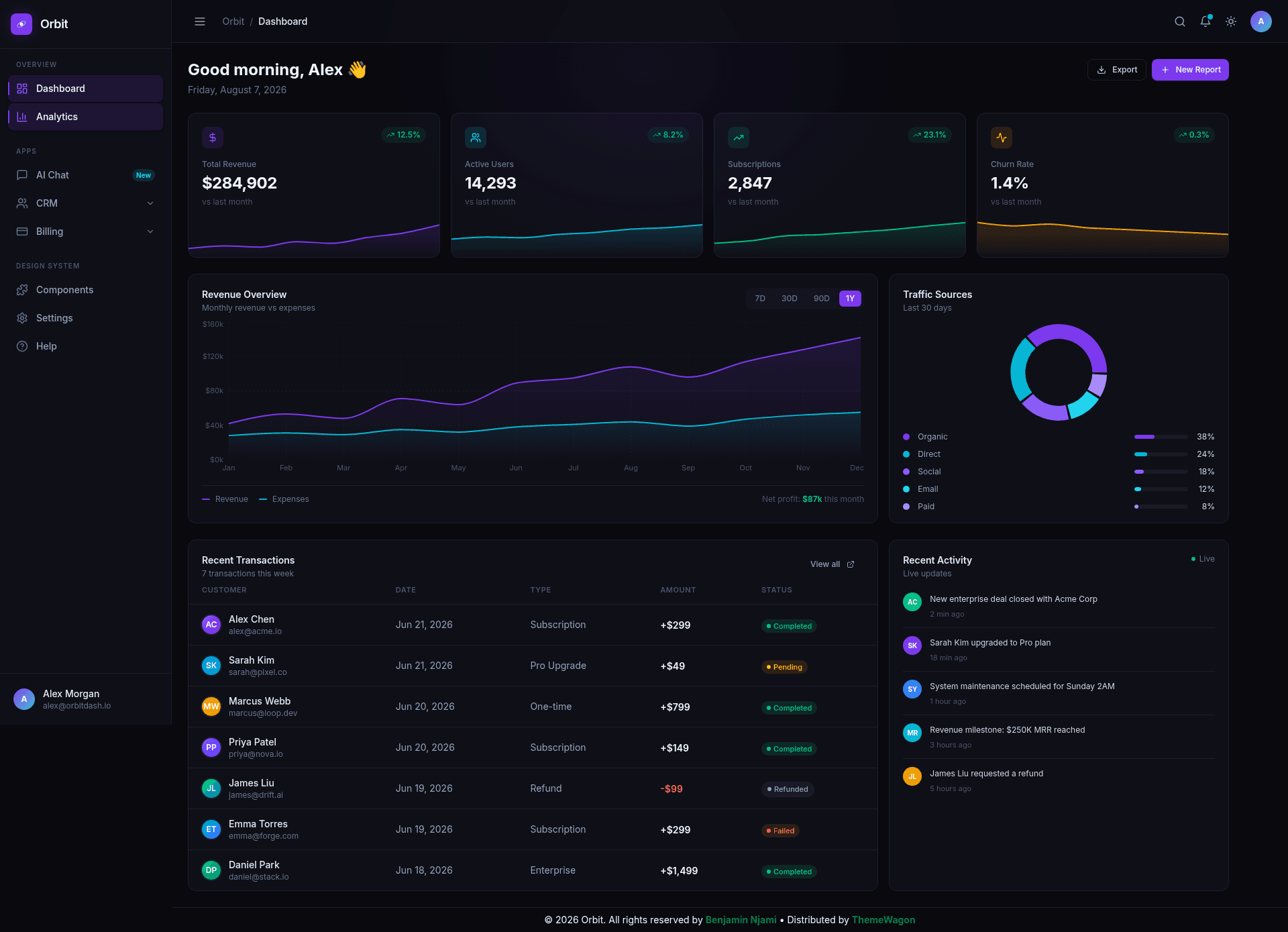Click the Subscriptions trend icon
This screenshot has width=1288, height=932.
739,138
